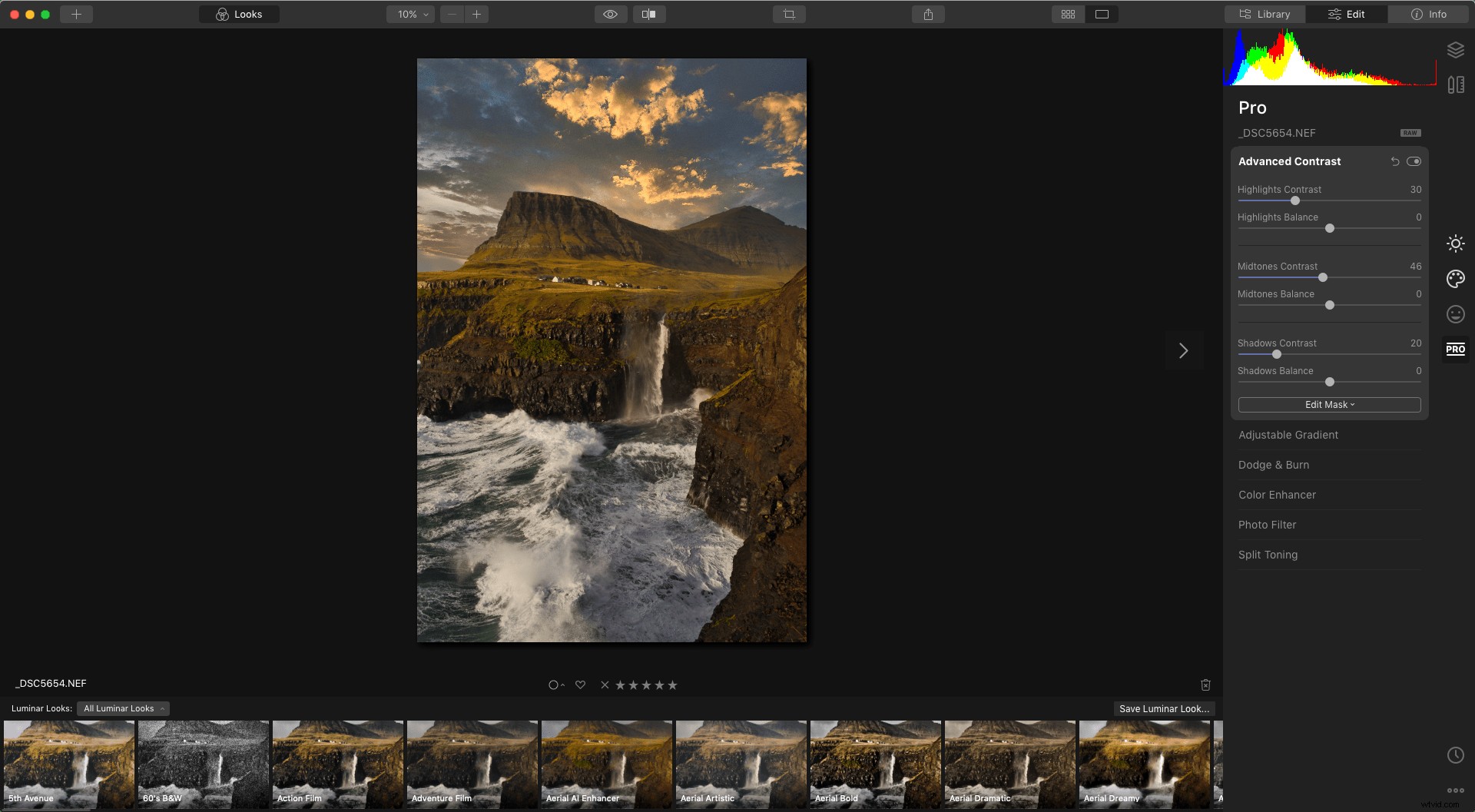
Task: Switch to the Info tab
Action: click(1429, 14)
